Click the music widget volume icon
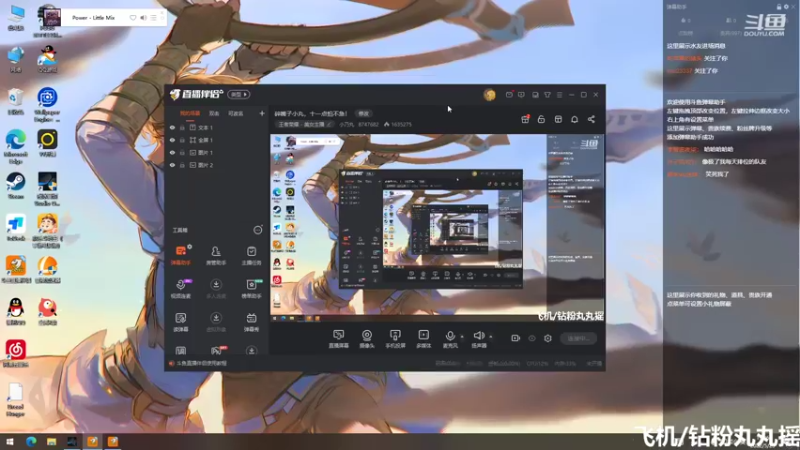 143,17
